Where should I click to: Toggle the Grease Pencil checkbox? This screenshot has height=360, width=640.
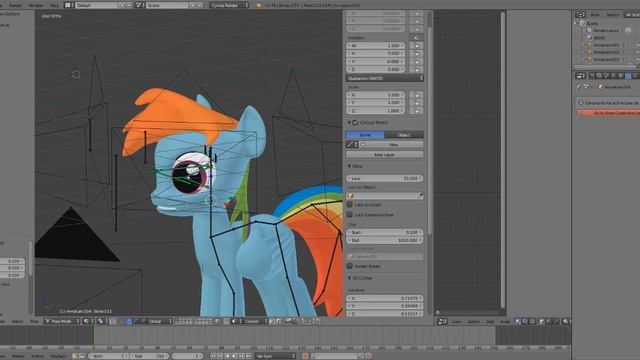point(356,122)
